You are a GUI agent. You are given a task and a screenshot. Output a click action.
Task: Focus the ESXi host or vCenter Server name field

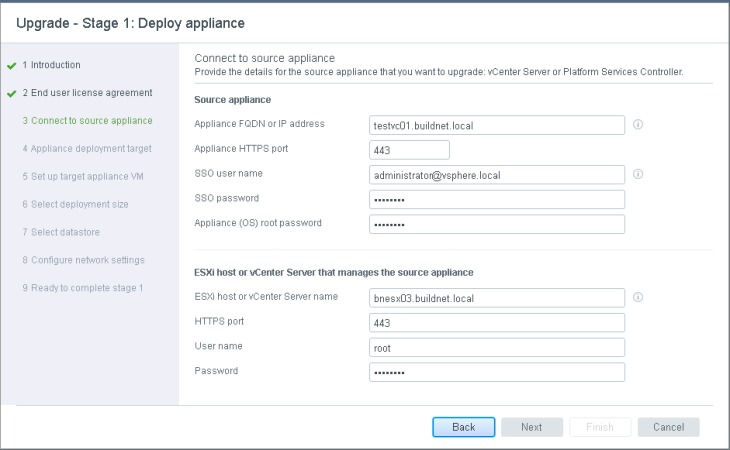click(496, 297)
